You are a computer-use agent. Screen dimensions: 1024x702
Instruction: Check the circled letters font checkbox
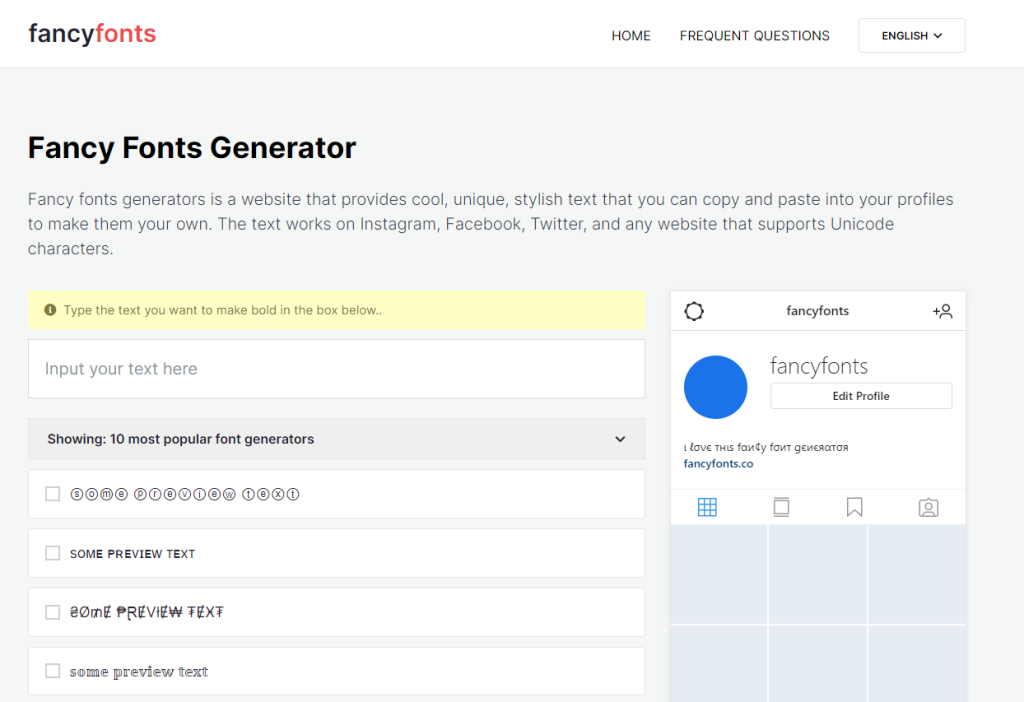[x=53, y=494]
